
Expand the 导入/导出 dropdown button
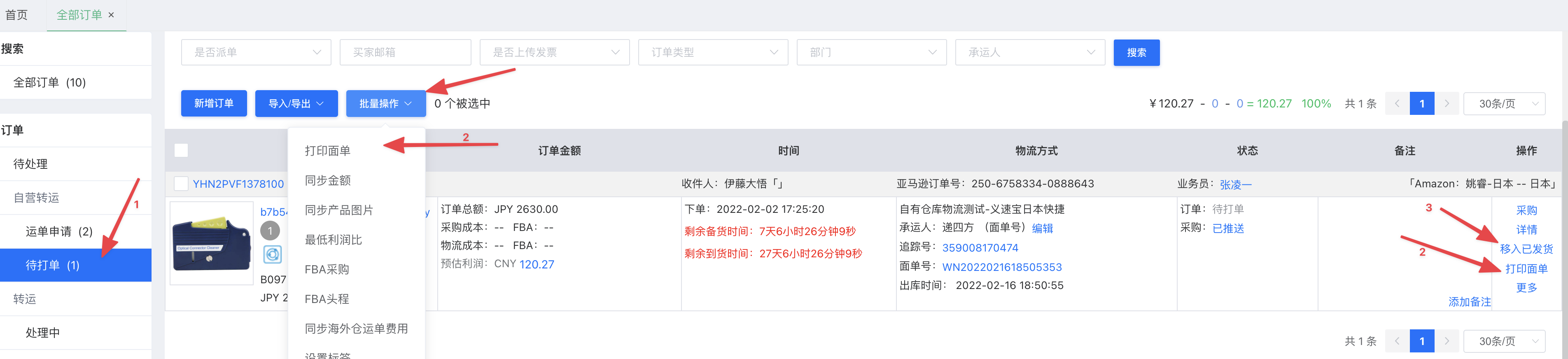(296, 103)
